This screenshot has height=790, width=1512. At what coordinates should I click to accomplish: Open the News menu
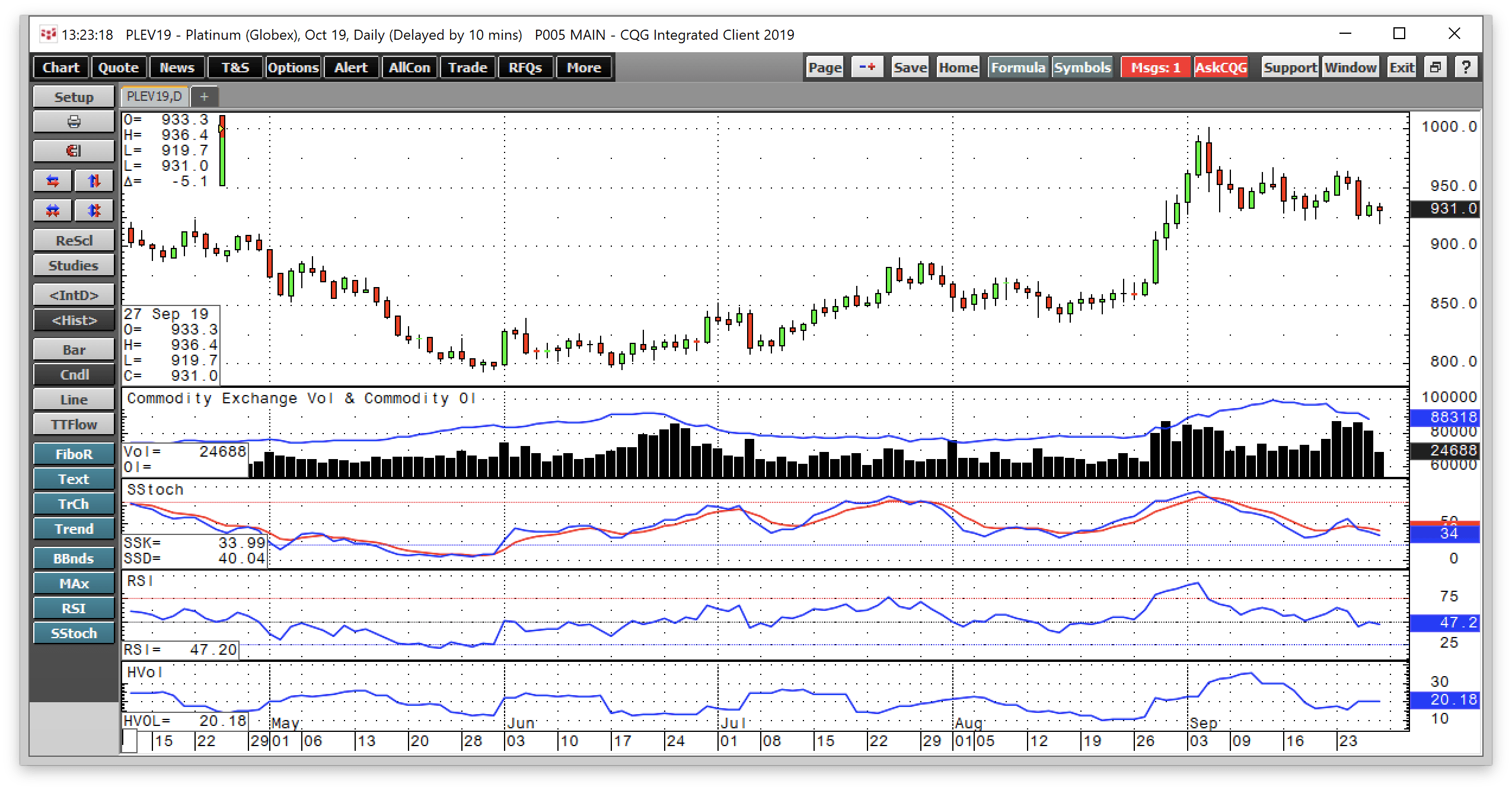tap(177, 68)
